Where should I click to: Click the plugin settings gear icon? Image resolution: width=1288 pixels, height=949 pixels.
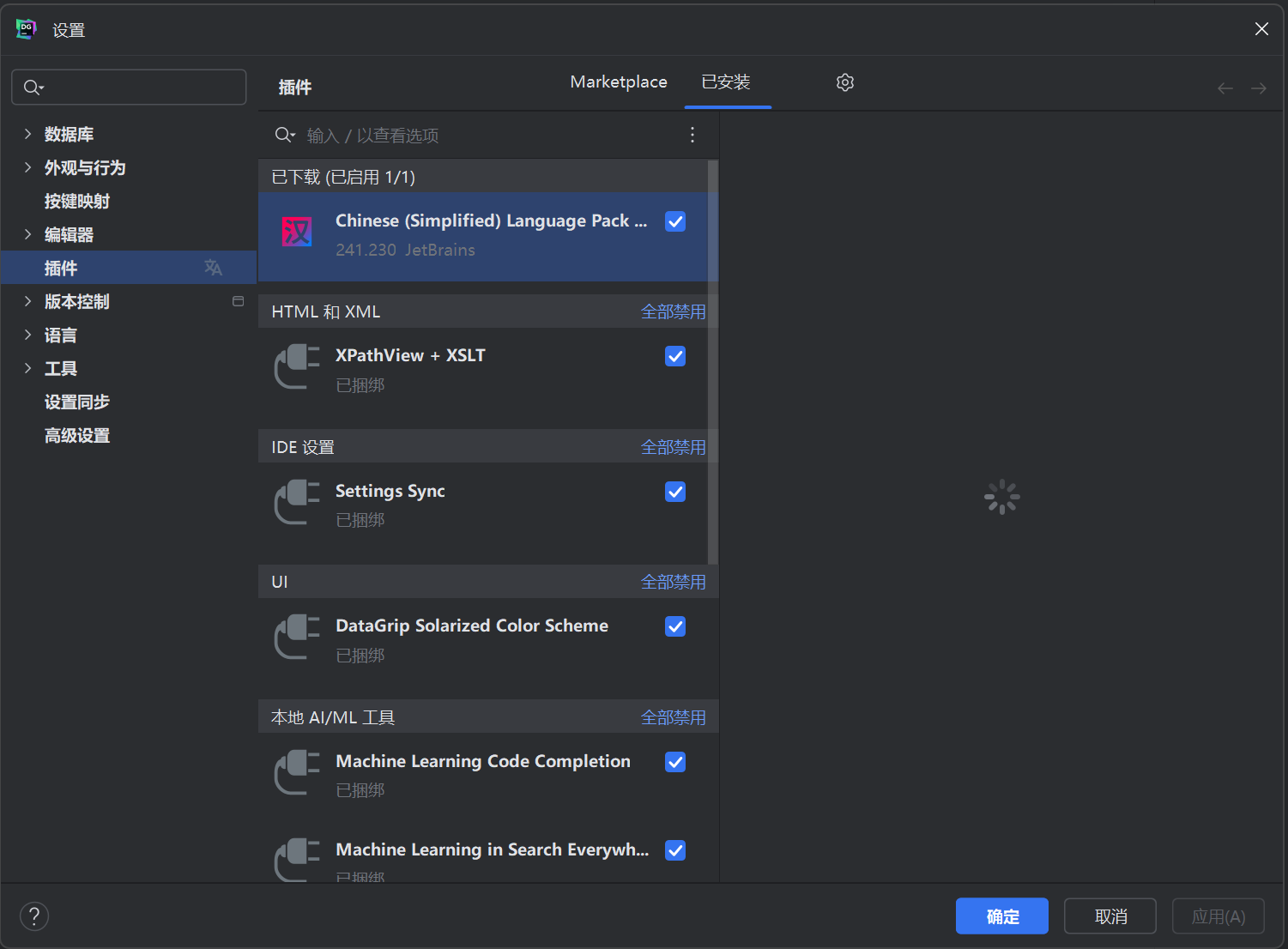(x=845, y=82)
